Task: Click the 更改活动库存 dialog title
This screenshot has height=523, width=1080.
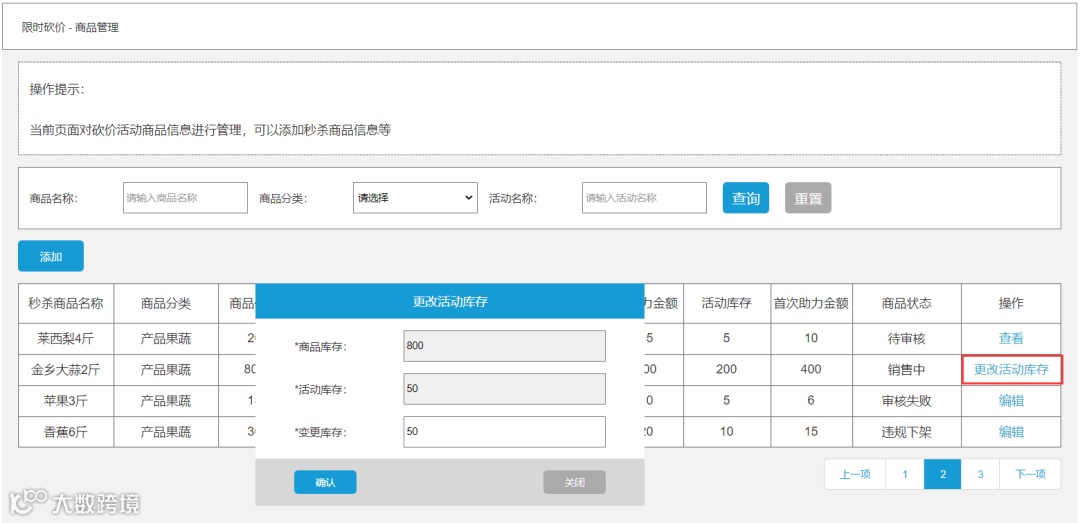Action: click(450, 301)
